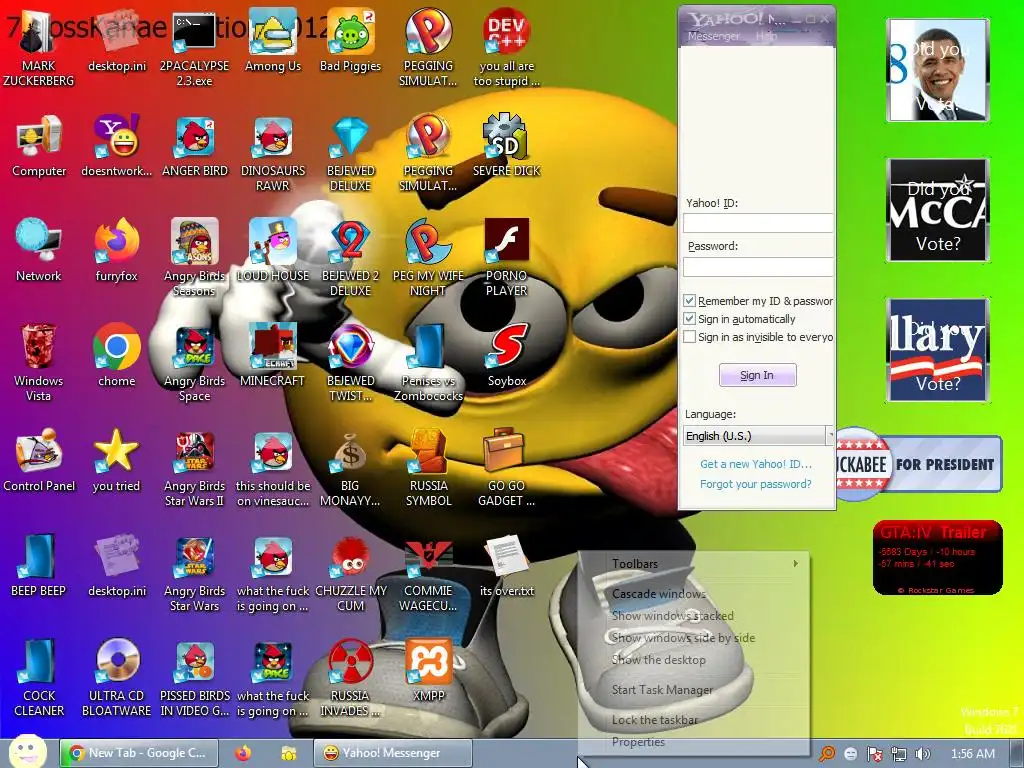Image resolution: width=1024 pixels, height=768 pixels.
Task: Click Forgot your password? link
Action: [x=756, y=484]
